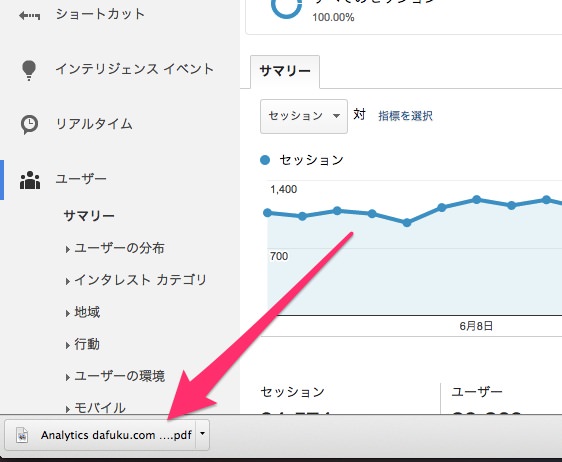Image resolution: width=562 pixels, height=462 pixels.
Task: Click the Shortcuts arrow icon in sidebar
Action: click(x=29, y=15)
